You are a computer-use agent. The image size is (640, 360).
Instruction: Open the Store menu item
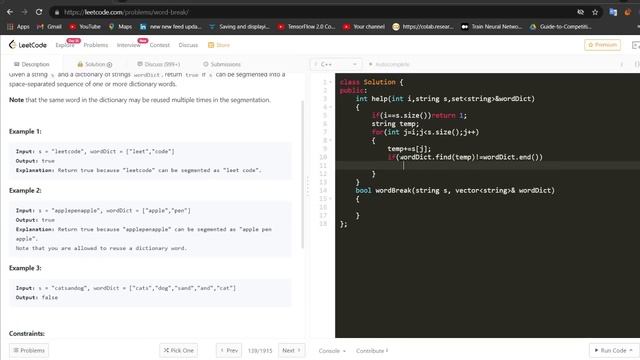[x=219, y=45]
